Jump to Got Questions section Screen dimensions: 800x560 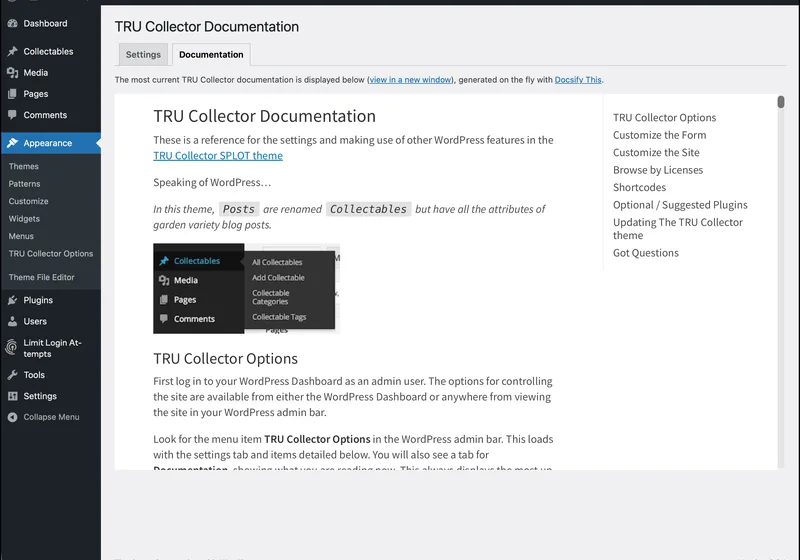point(645,253)
